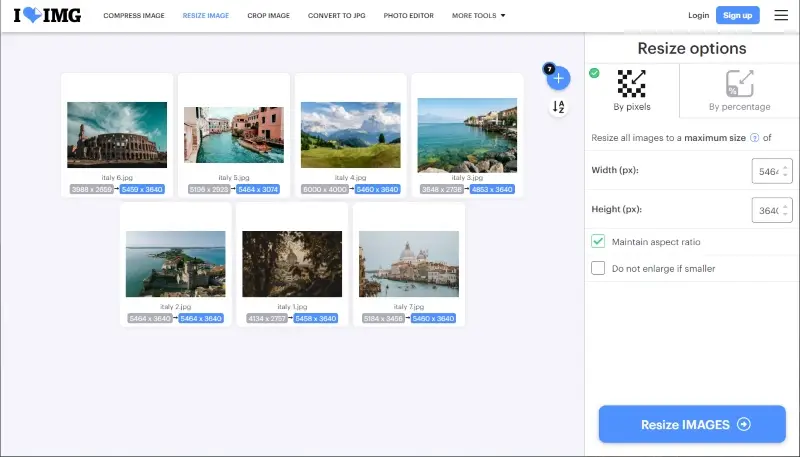
Task: Click arrow icon on Resize IMAGES button
Action: coord(744,424)
